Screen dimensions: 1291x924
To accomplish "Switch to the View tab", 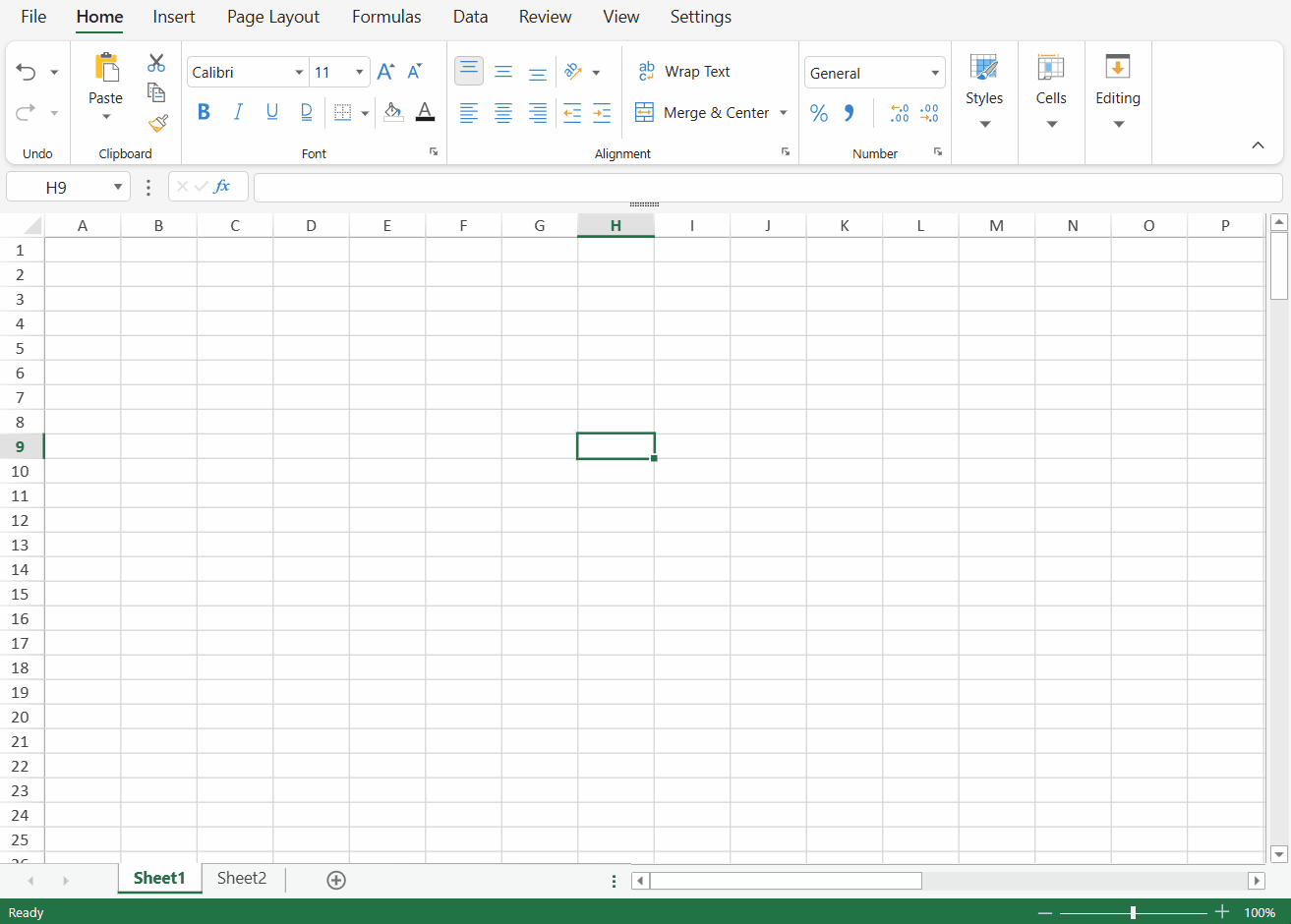I will [621, 17].
